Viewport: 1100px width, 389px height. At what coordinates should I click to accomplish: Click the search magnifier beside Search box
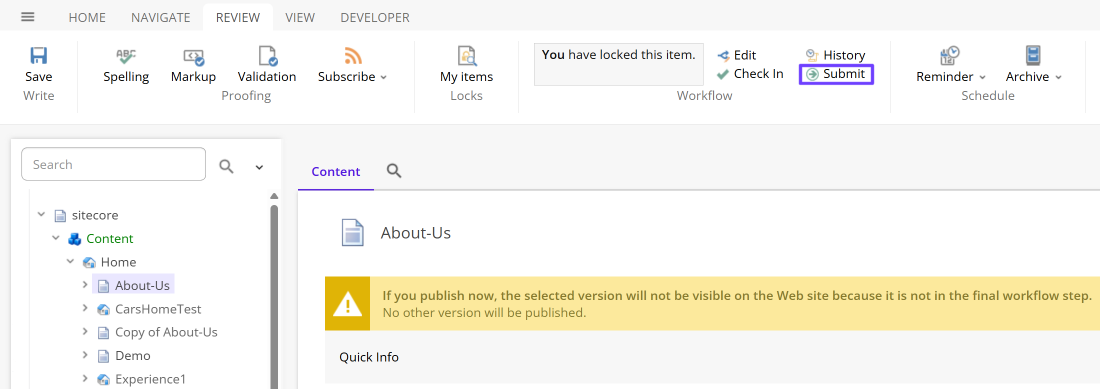point(226,166)
